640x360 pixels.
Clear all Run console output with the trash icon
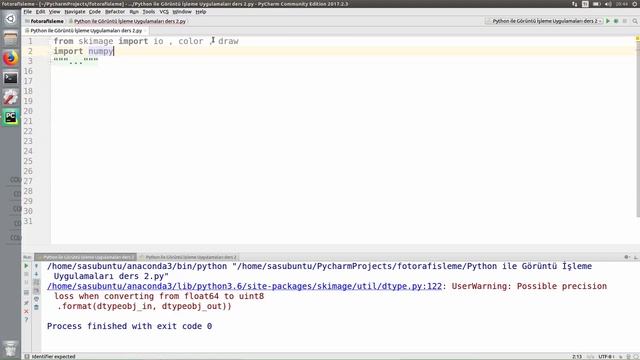36,307
